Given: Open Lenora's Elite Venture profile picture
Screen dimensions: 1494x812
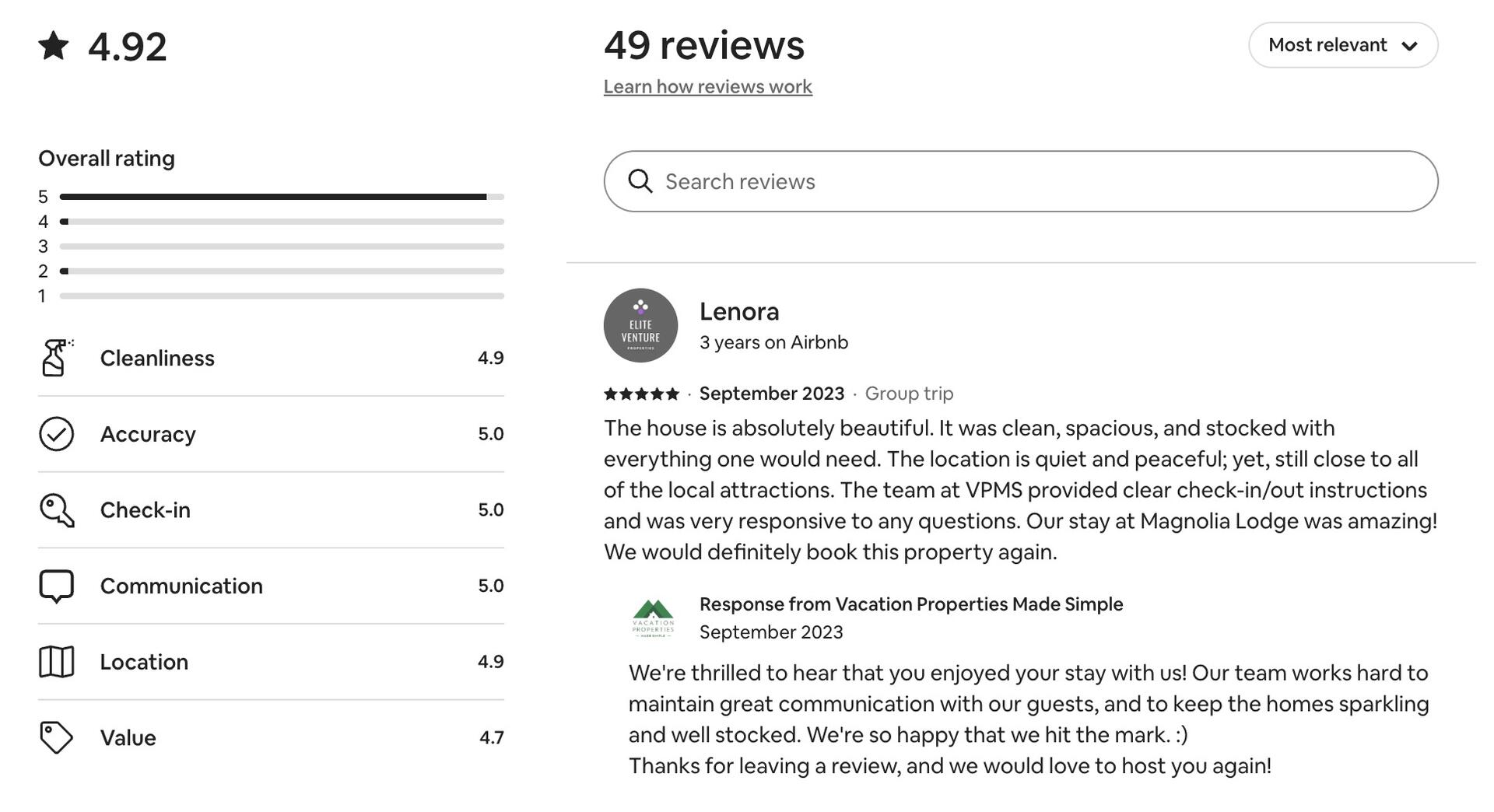Looking at the screenshot, I should (x=640, y=325).
